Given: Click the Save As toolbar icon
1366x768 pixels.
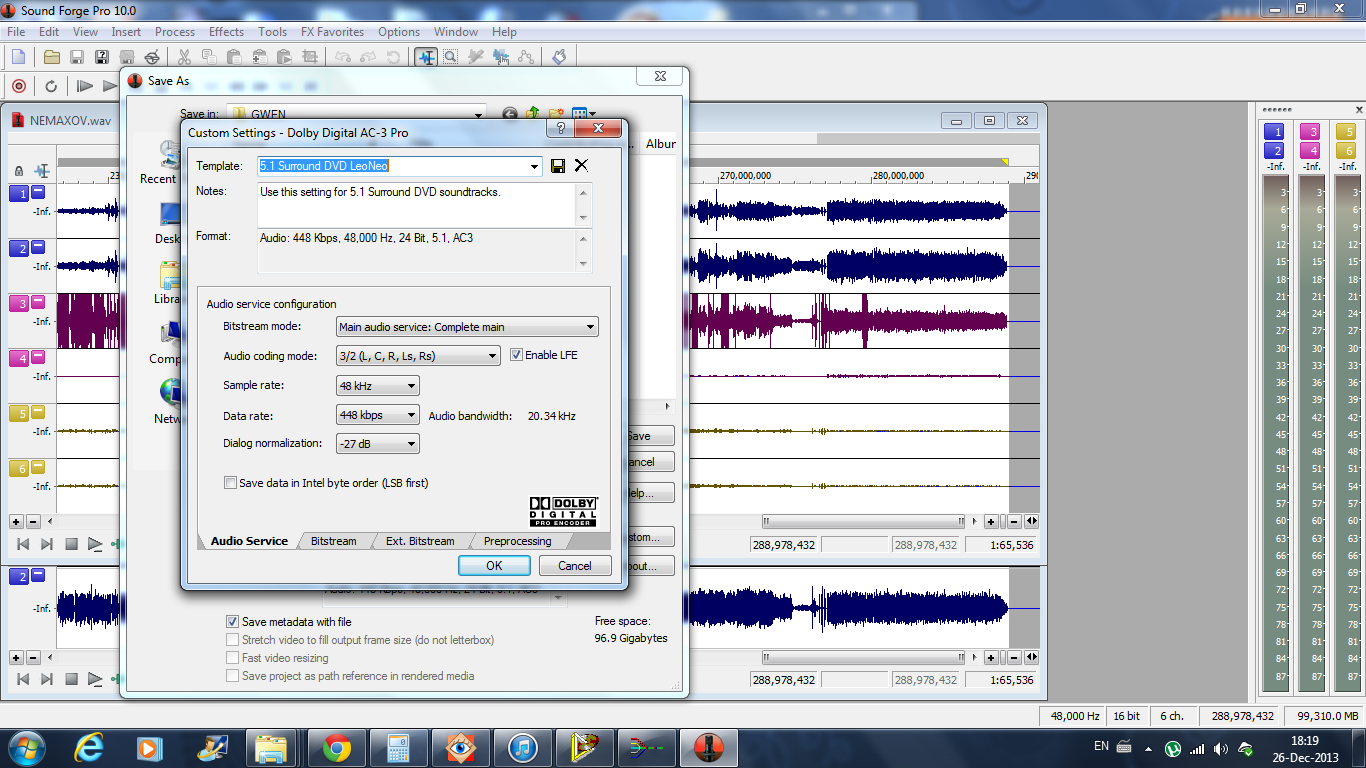Looking at the screenshot, I should coord(102,57).
